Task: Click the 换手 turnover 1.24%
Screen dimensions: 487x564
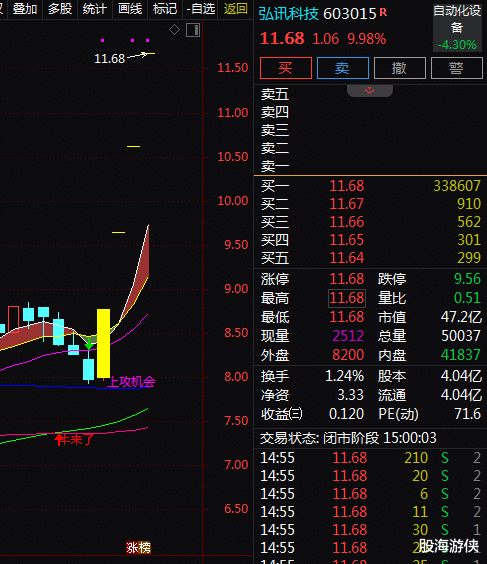Action: tap(344, 376)
